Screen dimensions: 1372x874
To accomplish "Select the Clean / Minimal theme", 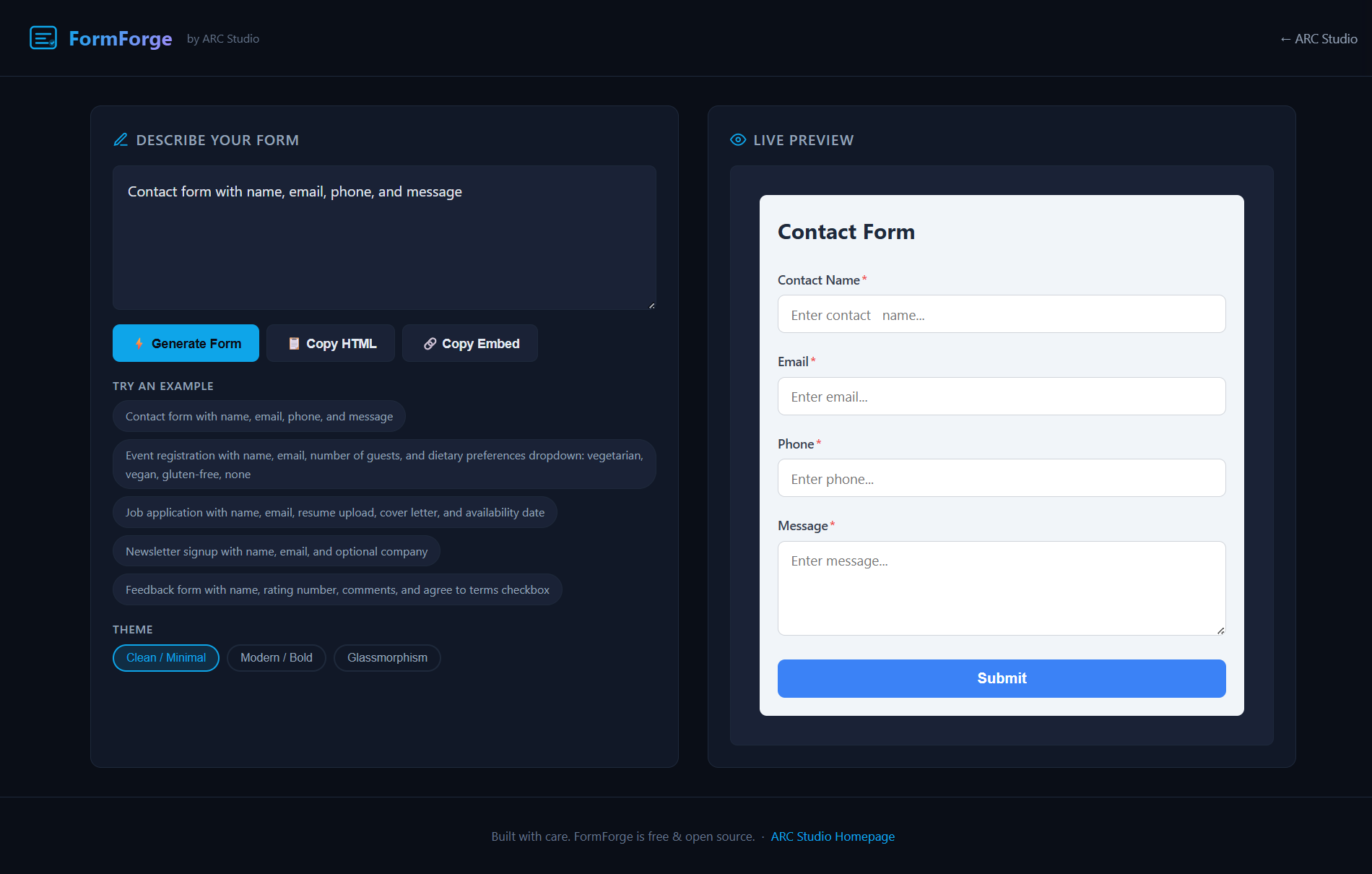I will (165, 657).
